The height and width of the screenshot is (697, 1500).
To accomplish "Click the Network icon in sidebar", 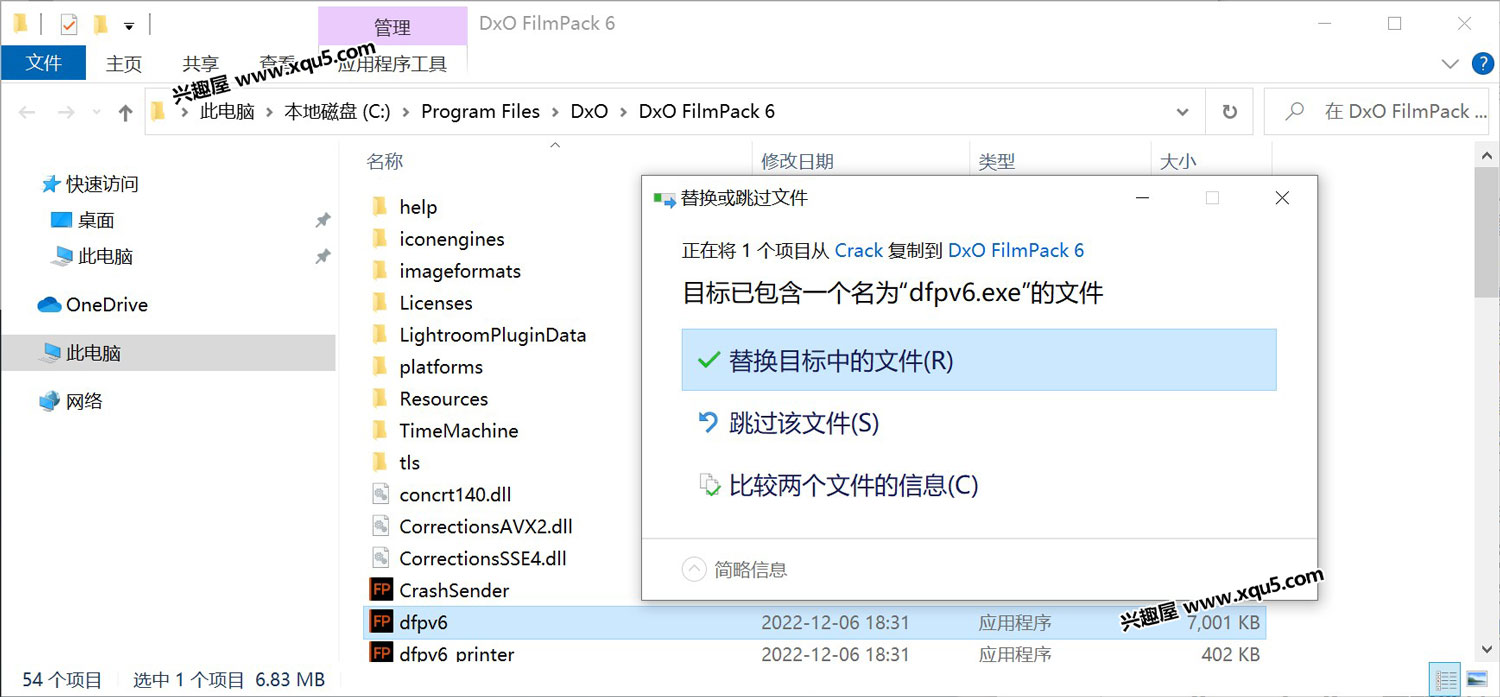I will click(50, 401).
